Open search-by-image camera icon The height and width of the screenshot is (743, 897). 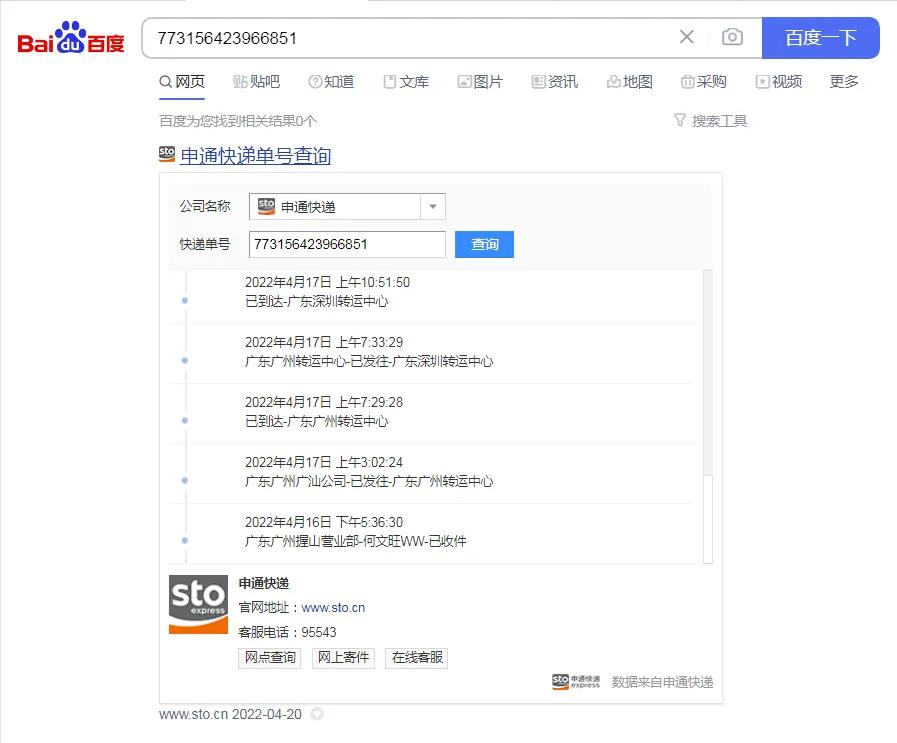pos(732,37)
